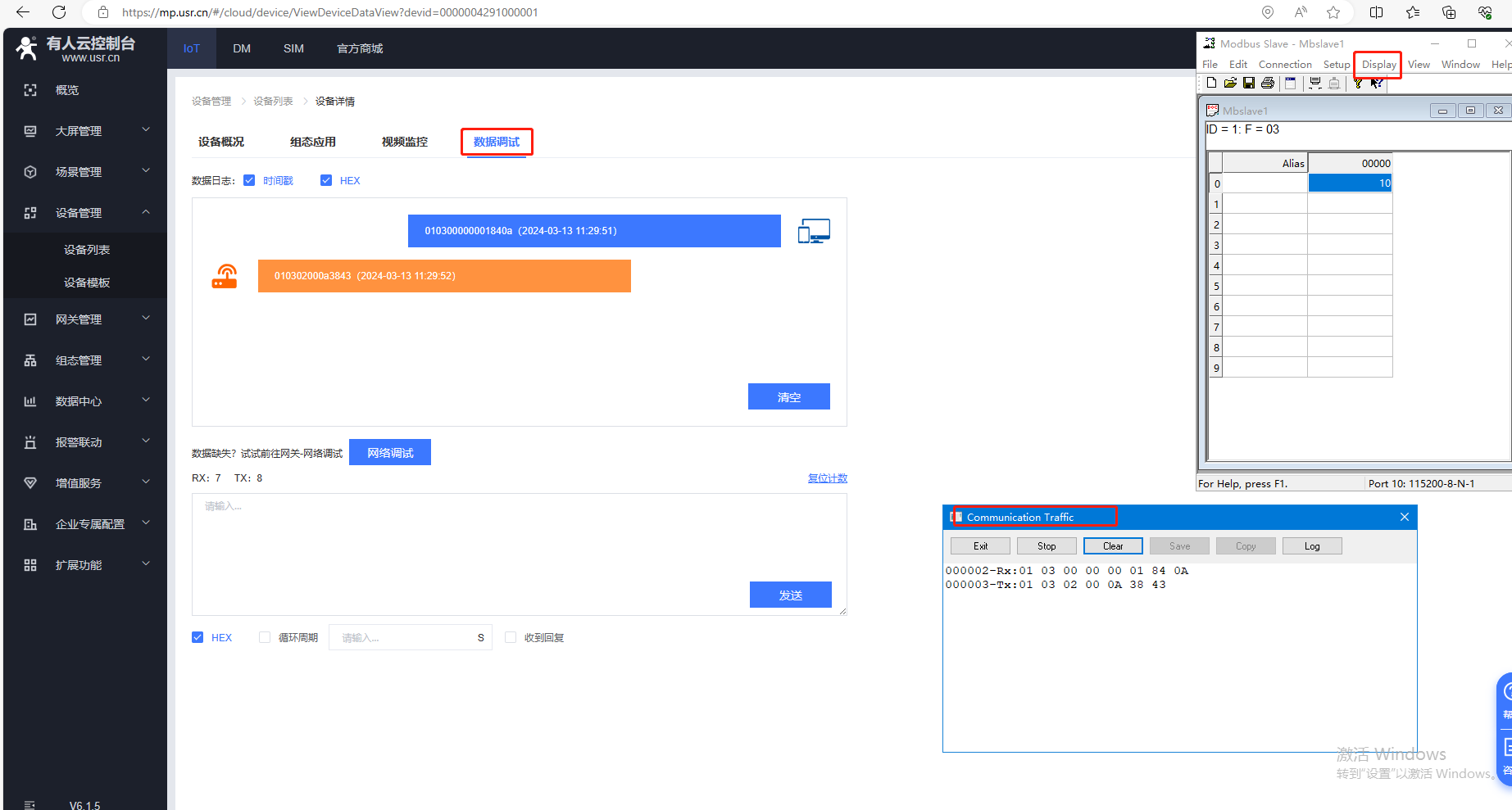Click the 有人云控制台 logo
This screenshot has width=1512, height=810.
pyautogui.click(x=75, y=48)
